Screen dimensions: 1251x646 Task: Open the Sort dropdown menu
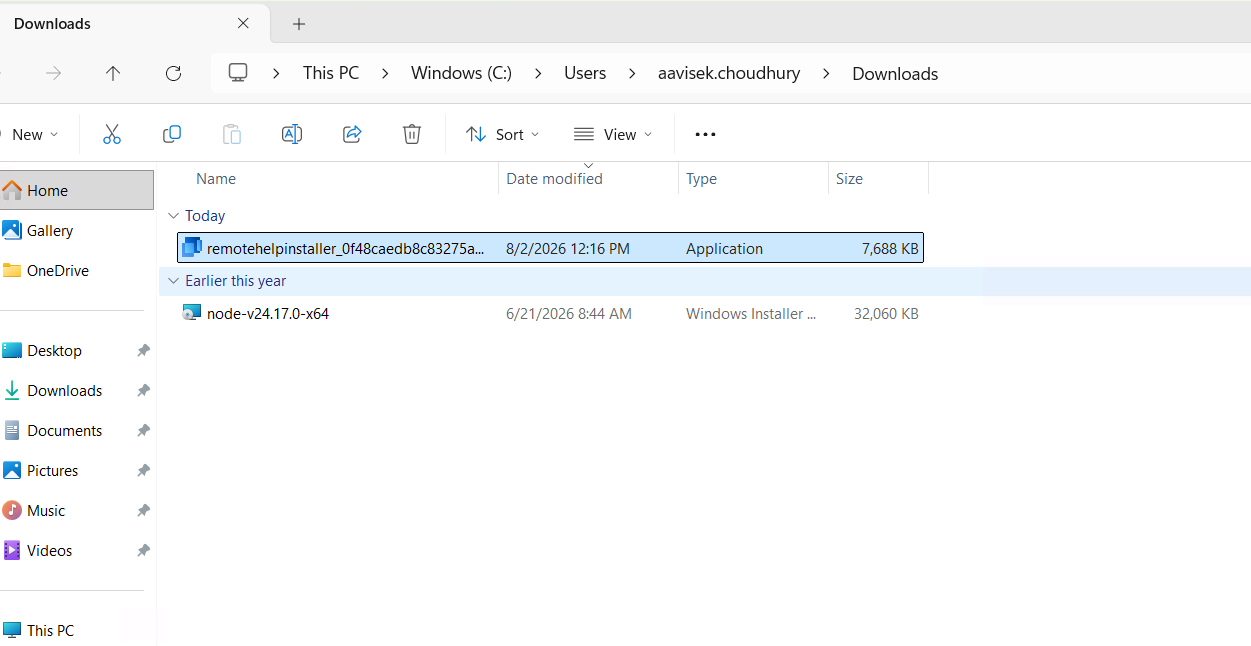(x=502, y=134)
